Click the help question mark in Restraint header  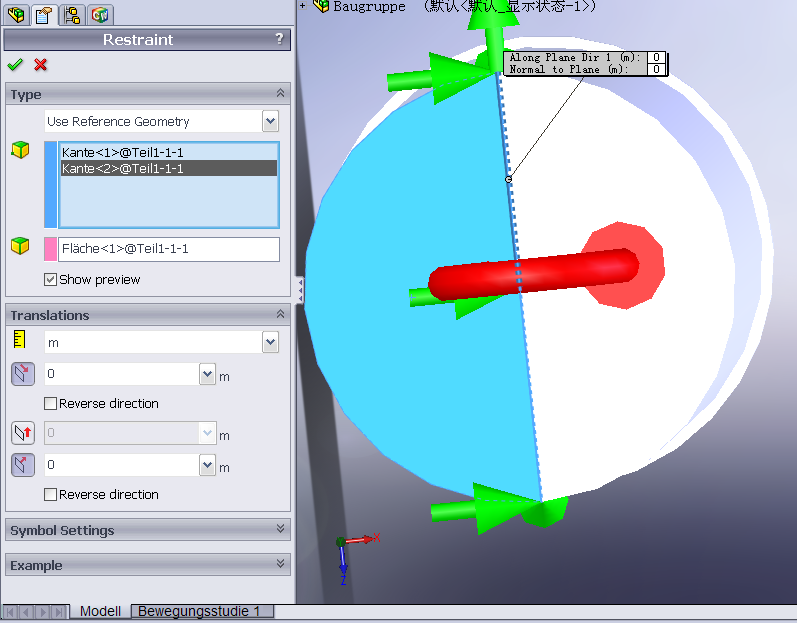[279, 39]
